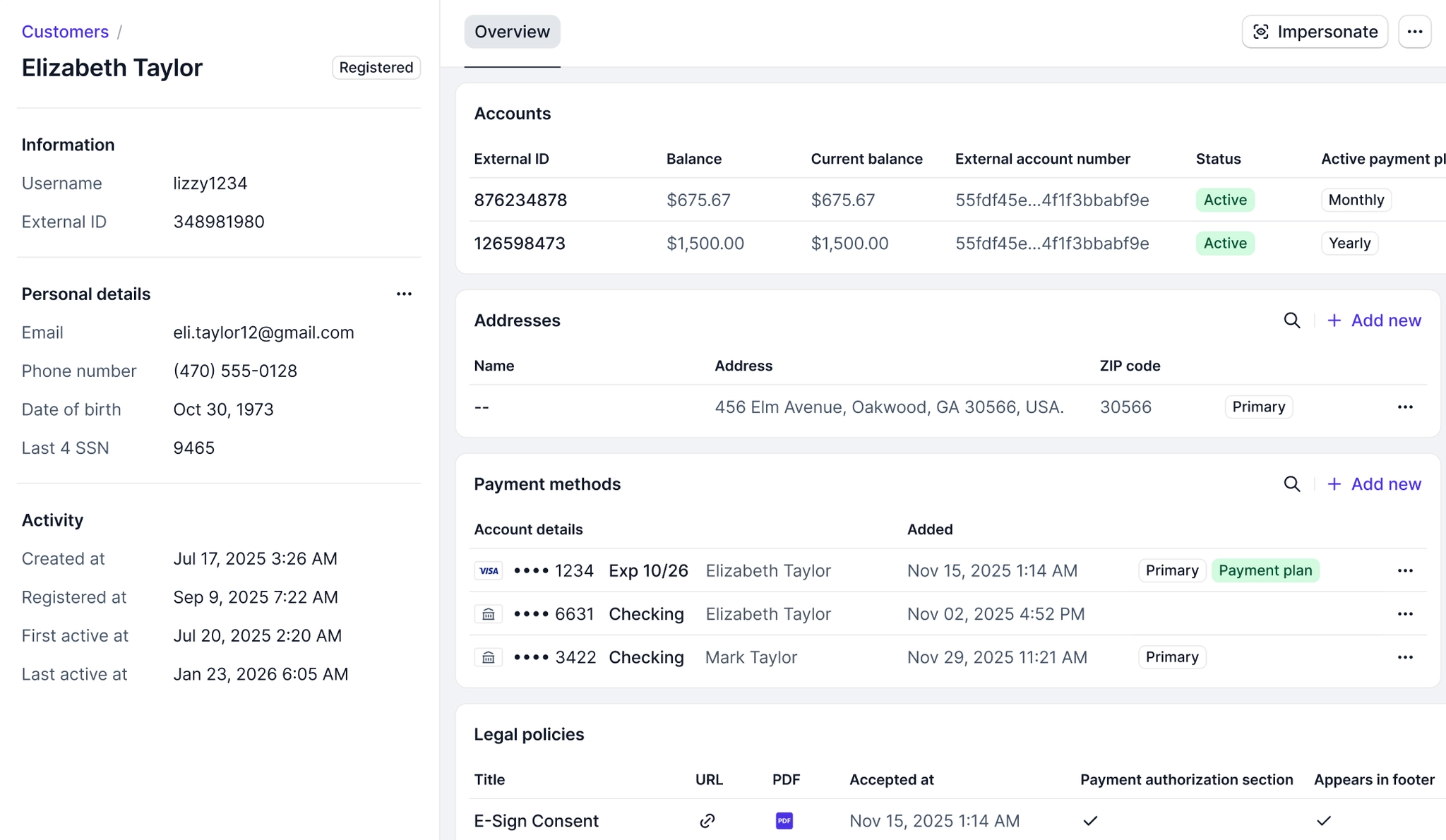Click the Visa card icon
The image size is (1446, 840).
coord(489,570)
